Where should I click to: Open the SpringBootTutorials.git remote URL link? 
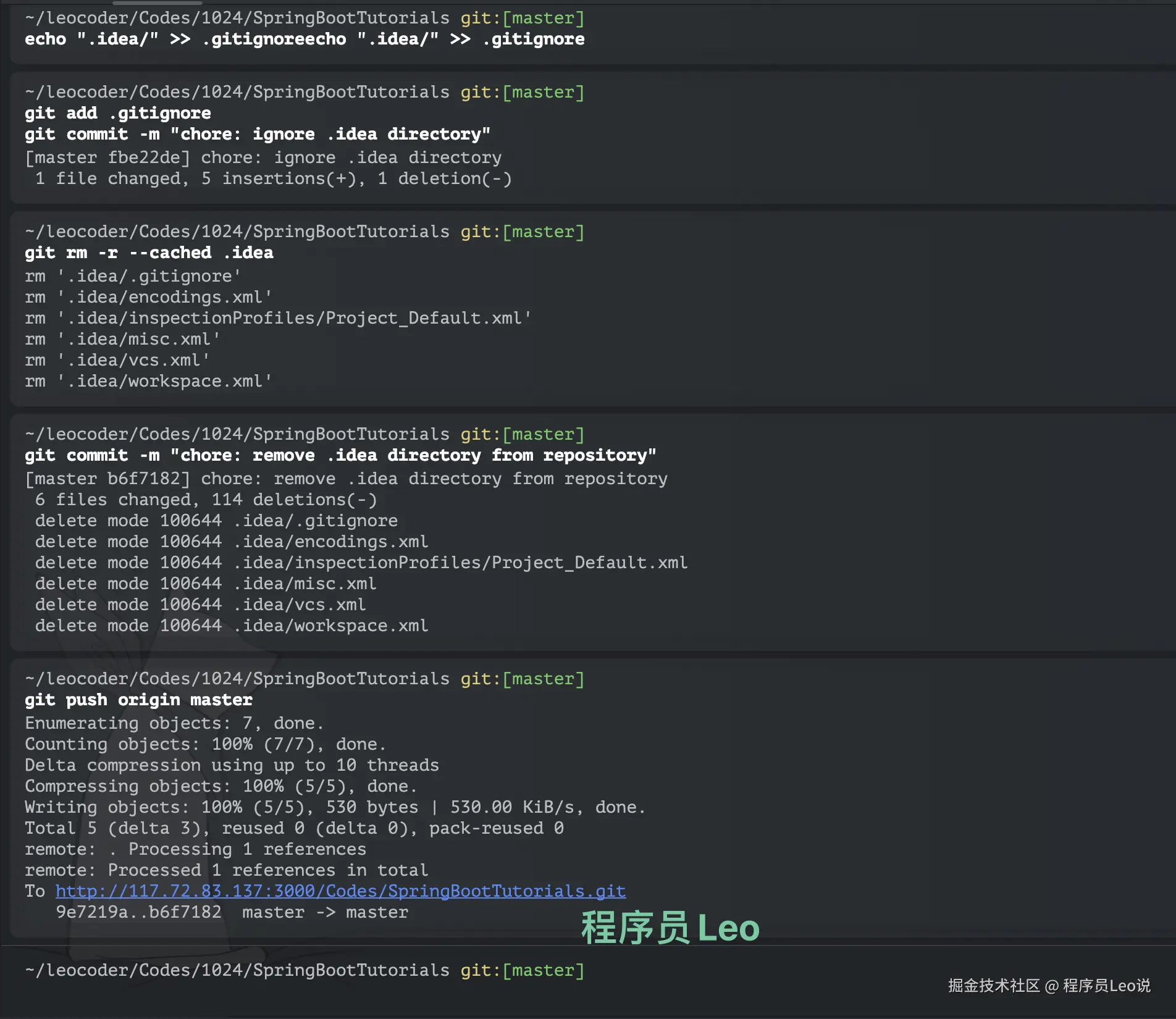pyautogui.click(x=340, y=891)
